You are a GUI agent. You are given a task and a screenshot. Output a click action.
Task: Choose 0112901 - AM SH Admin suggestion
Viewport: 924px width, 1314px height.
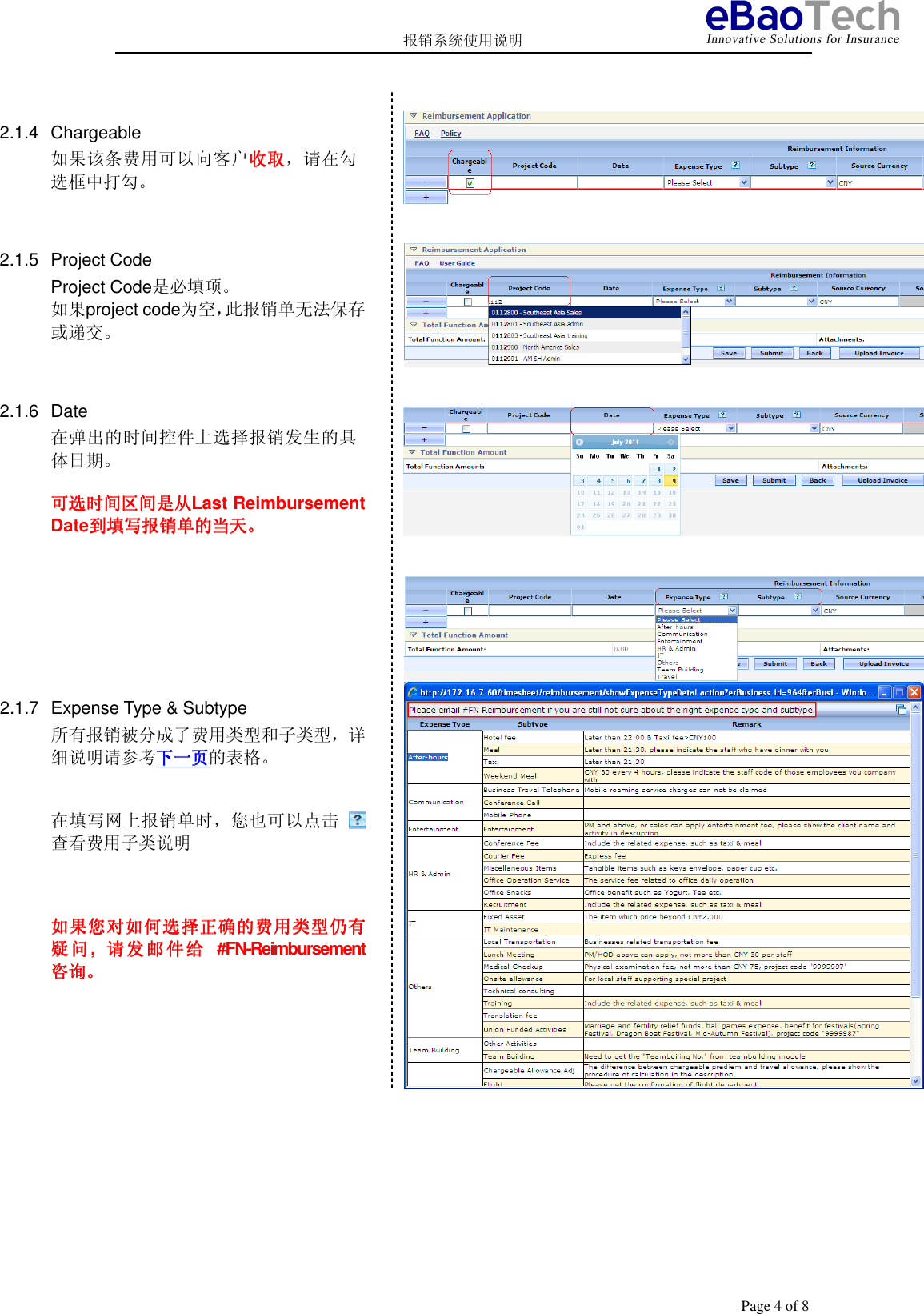point(585,359)
